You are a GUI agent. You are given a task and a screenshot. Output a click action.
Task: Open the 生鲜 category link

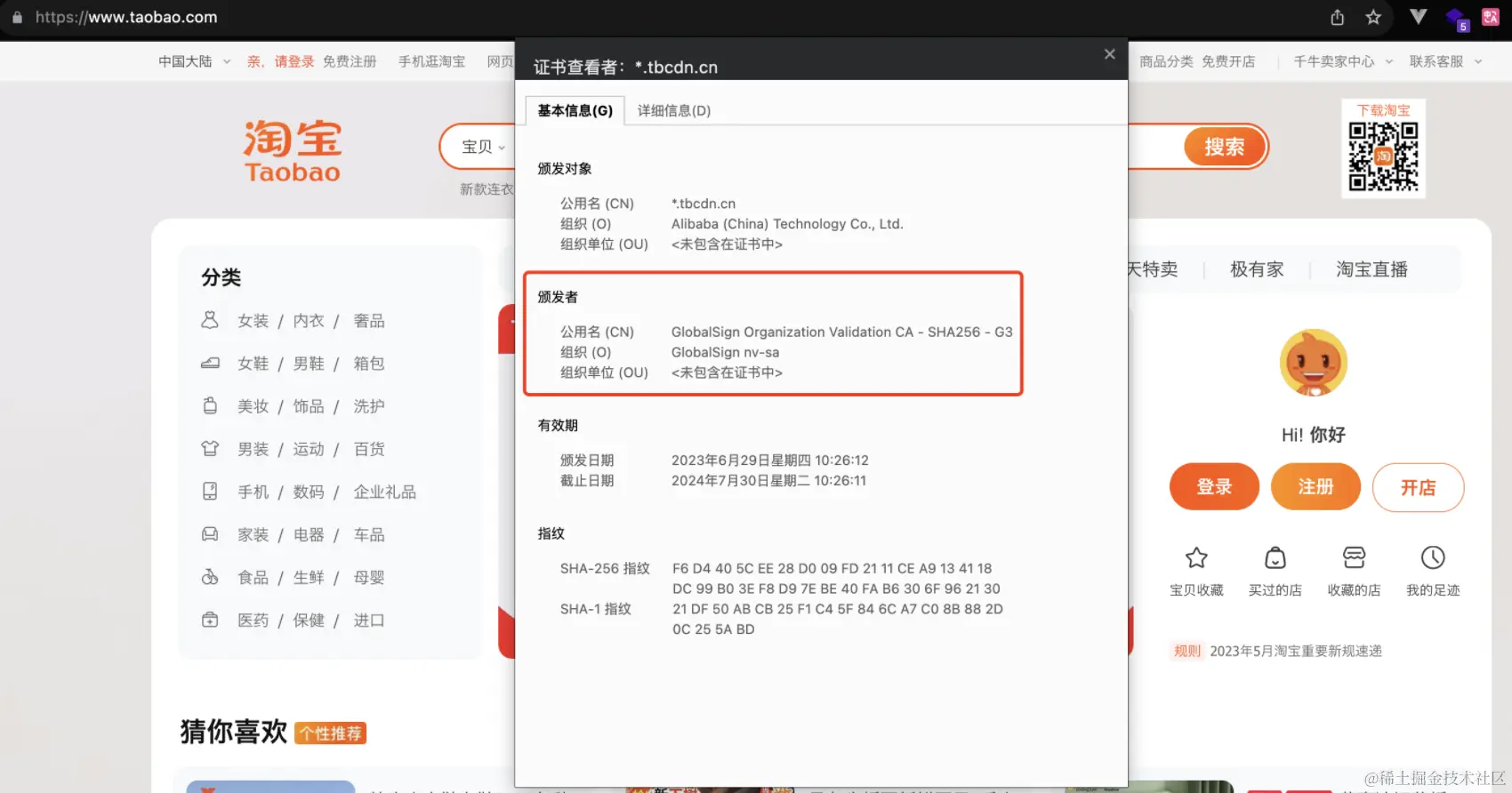309,577
